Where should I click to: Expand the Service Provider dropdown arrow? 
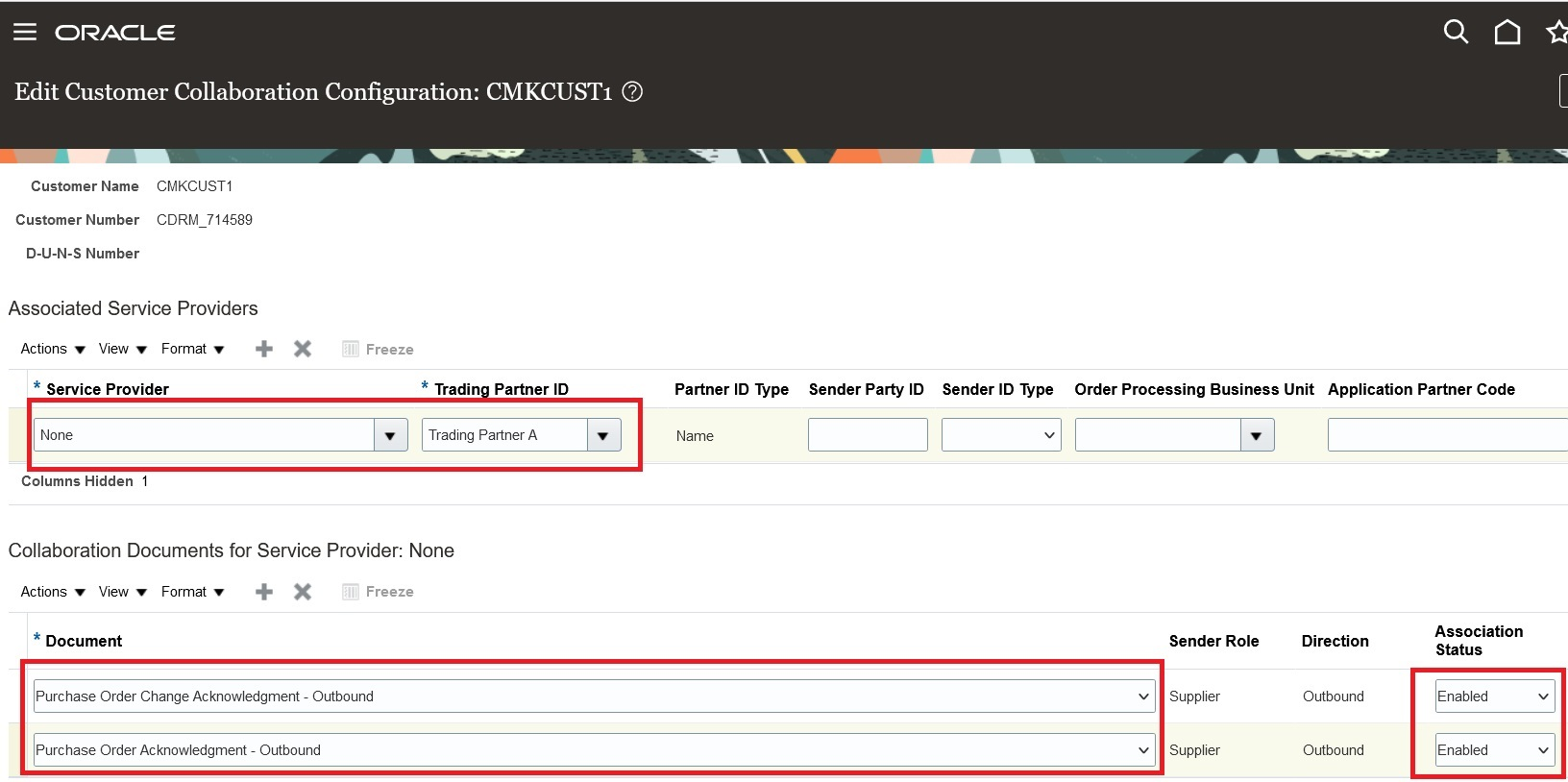(x=390, y=435)
